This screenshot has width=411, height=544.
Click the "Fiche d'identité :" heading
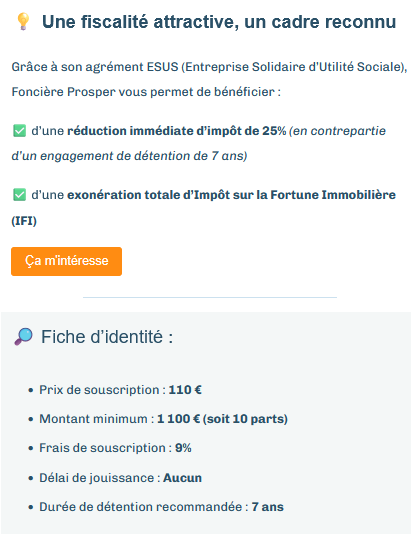107,337
